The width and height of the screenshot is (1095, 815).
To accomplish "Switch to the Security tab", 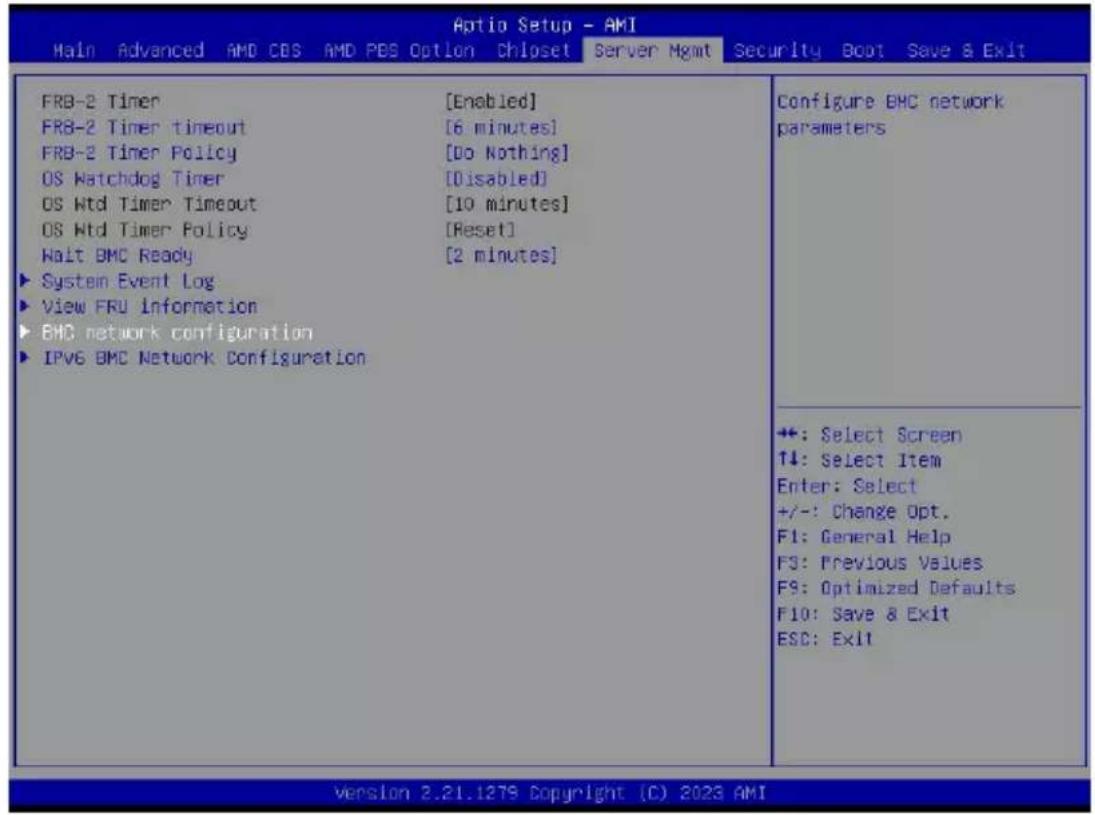I will click(777, 50).
